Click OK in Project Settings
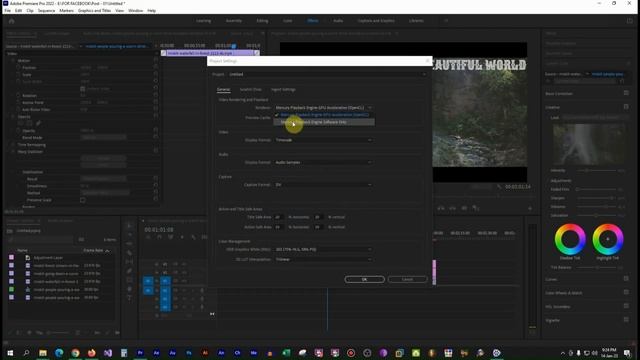This screenshot has width=640, height=360. click(364, 279)
